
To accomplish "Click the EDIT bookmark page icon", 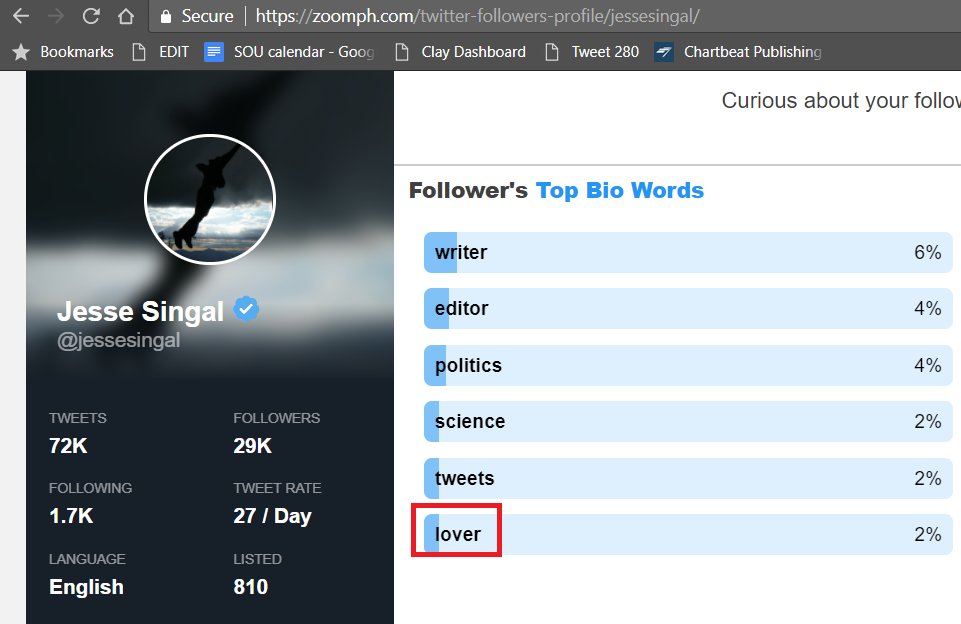I will (x=139, y=52).
